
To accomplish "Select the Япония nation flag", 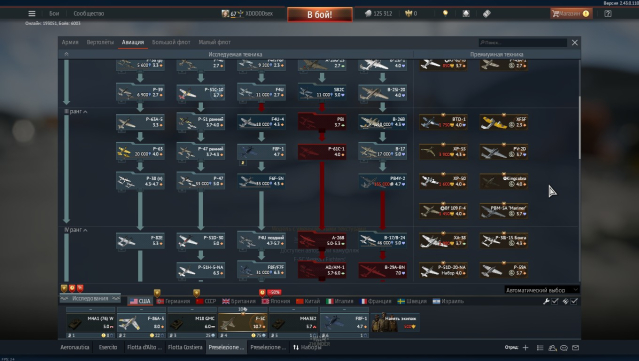I will 276,301.
